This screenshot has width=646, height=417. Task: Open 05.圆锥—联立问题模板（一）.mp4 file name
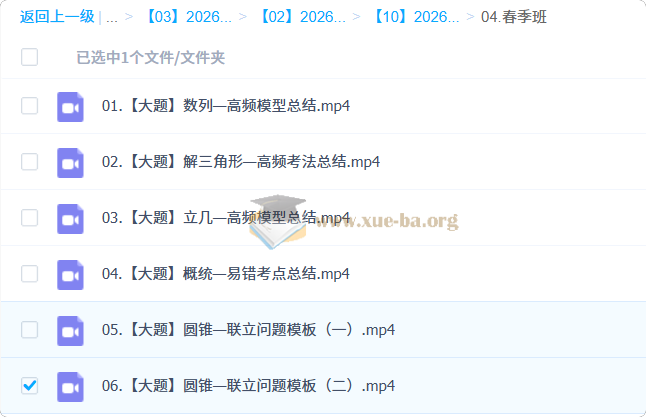pyautogui.click(x=248, y=330)
